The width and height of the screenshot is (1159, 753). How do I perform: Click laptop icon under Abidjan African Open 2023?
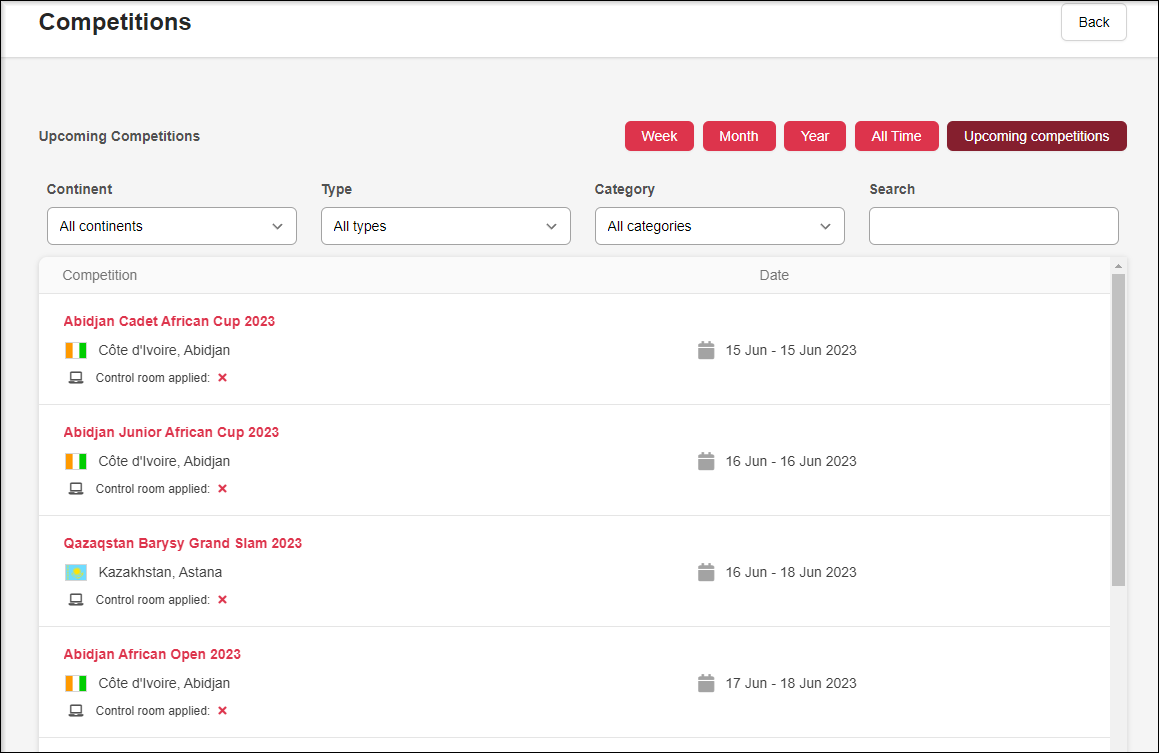click(x=76, y=711)
